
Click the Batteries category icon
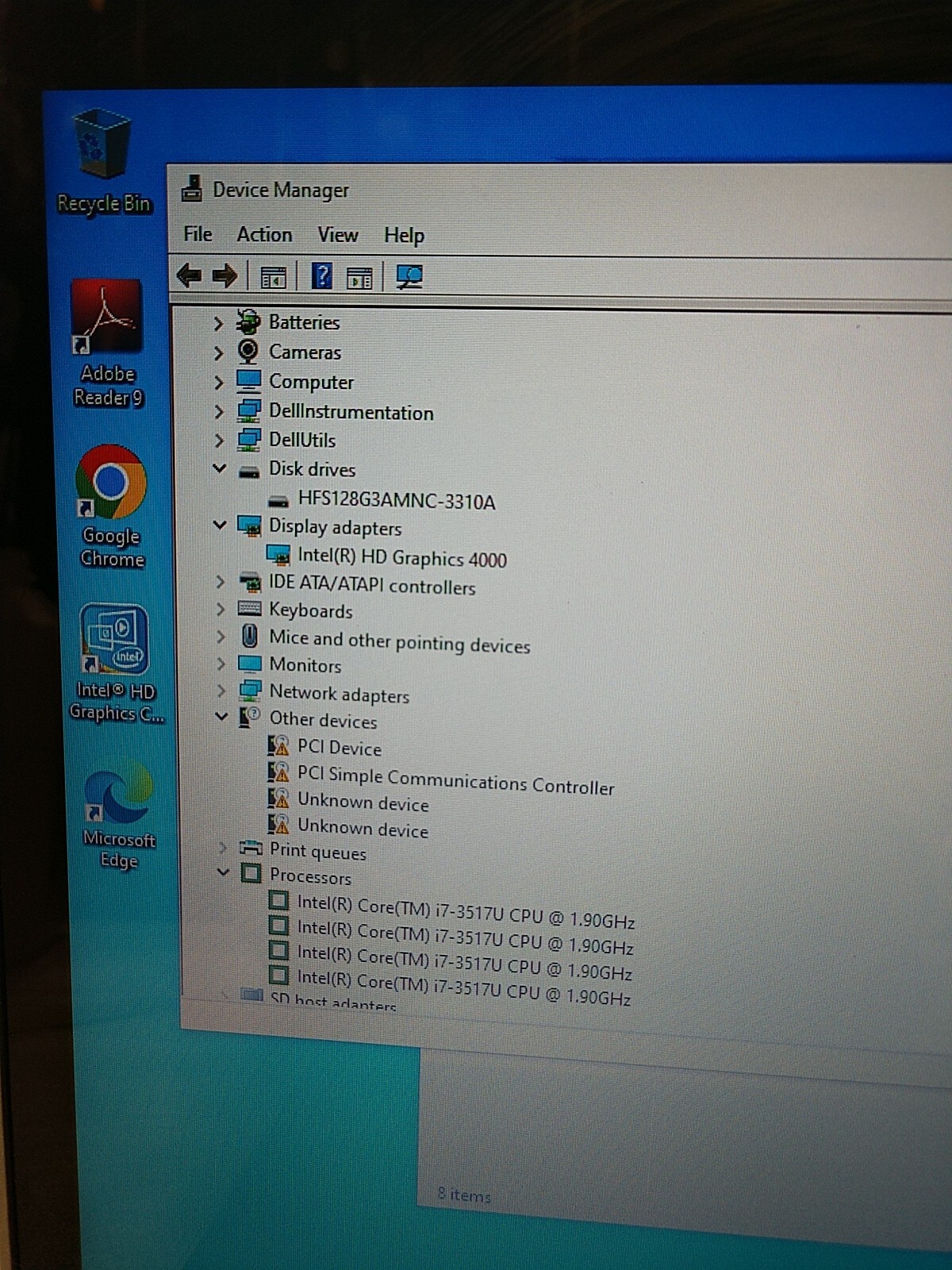click(249, 321)
